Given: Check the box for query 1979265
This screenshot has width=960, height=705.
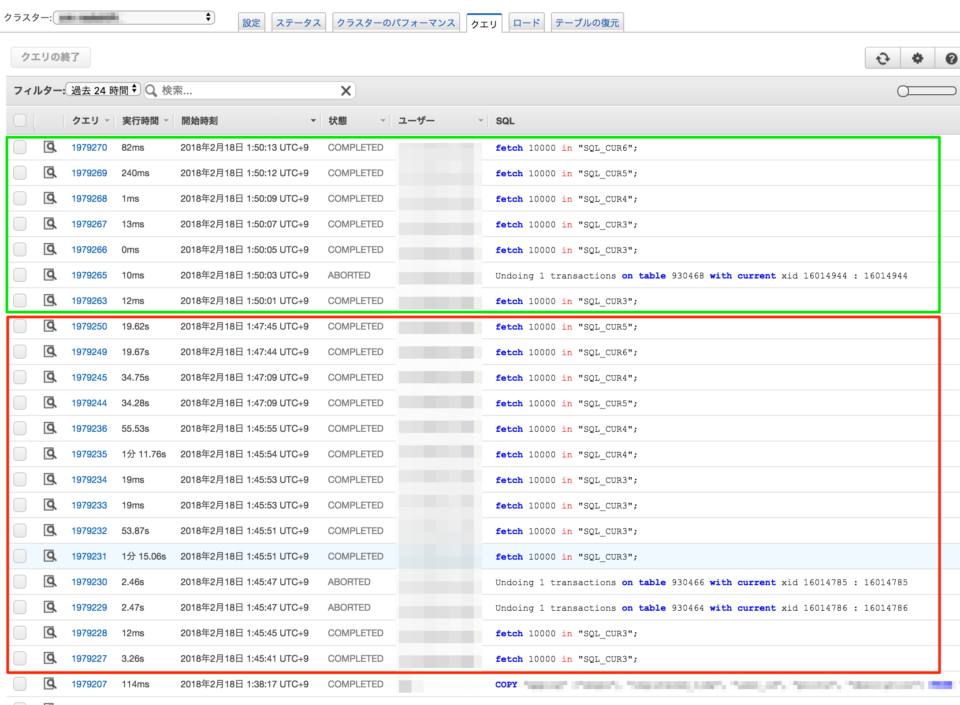Looking at the screenshot, I should (20, 275).
